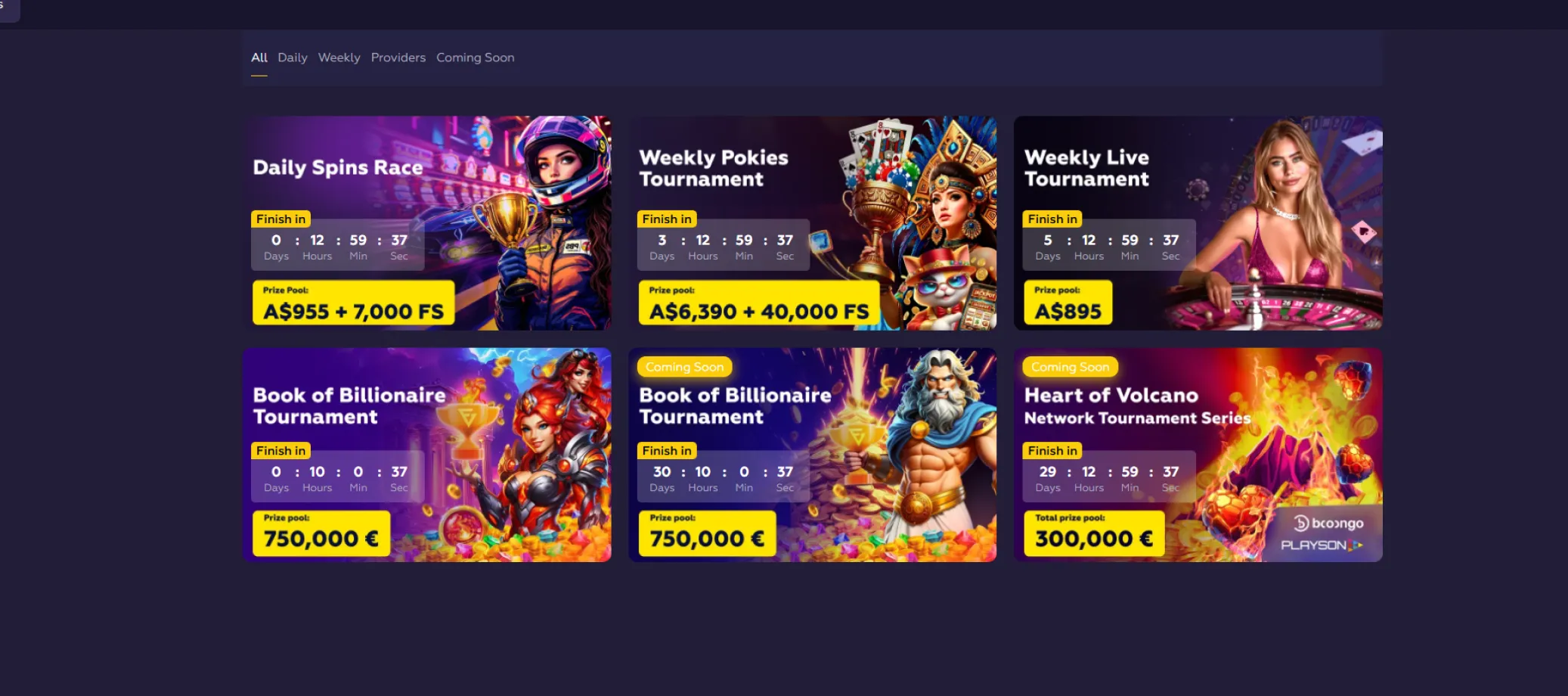Open Heart of Volcano Network Tournament Series

point(1198,455)
